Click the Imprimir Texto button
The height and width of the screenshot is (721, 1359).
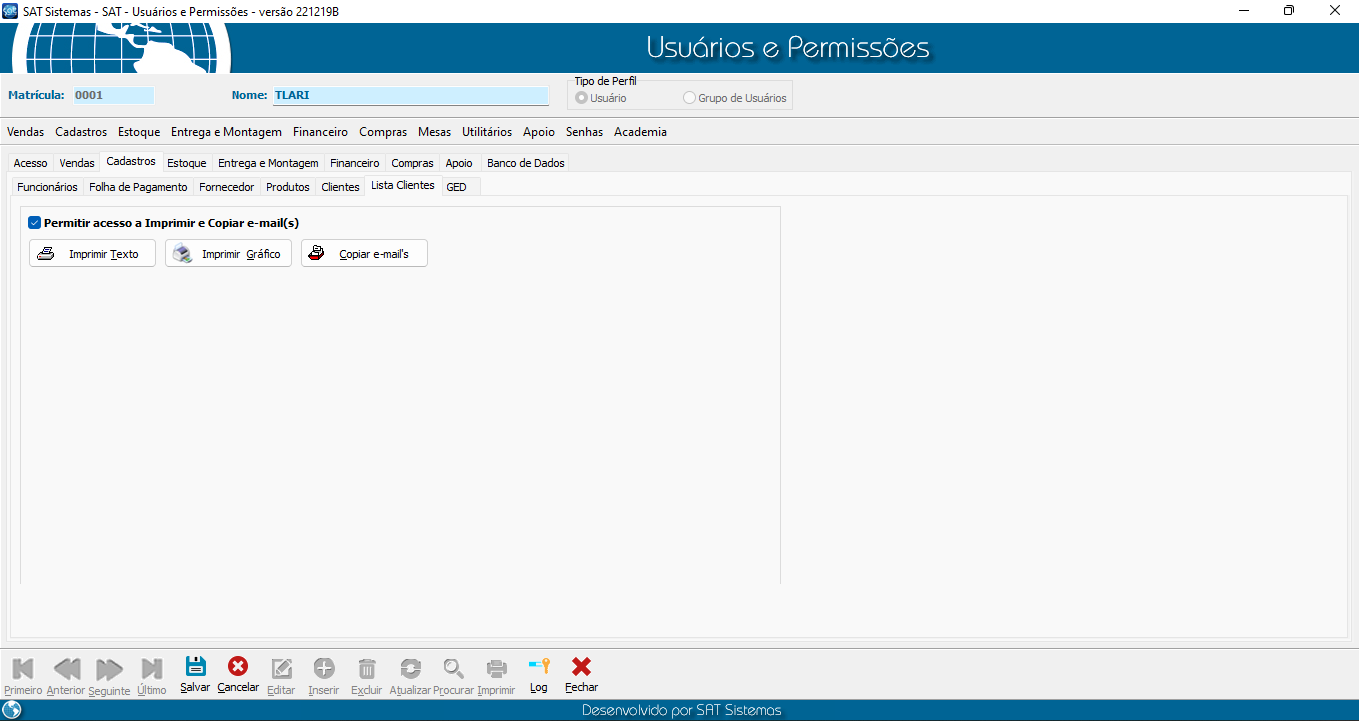(x=92, y=254)
